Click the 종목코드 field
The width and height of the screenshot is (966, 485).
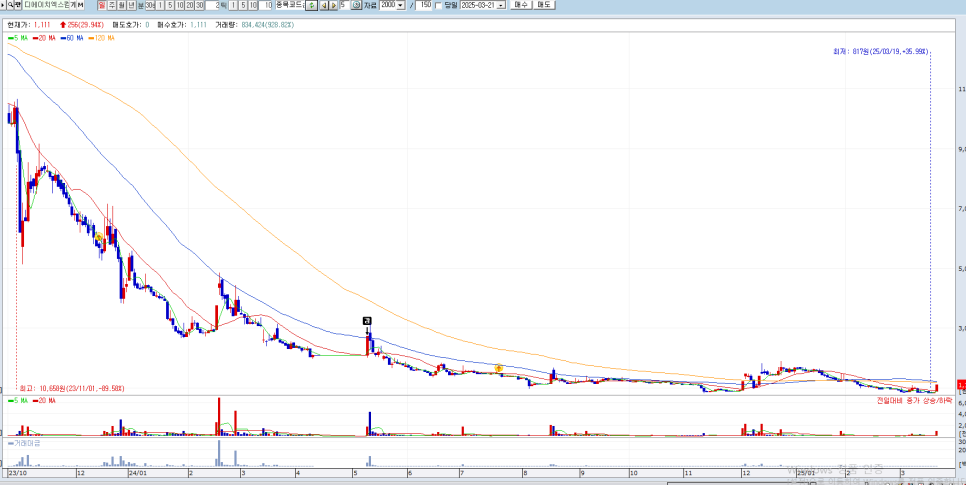coord(290,5)
